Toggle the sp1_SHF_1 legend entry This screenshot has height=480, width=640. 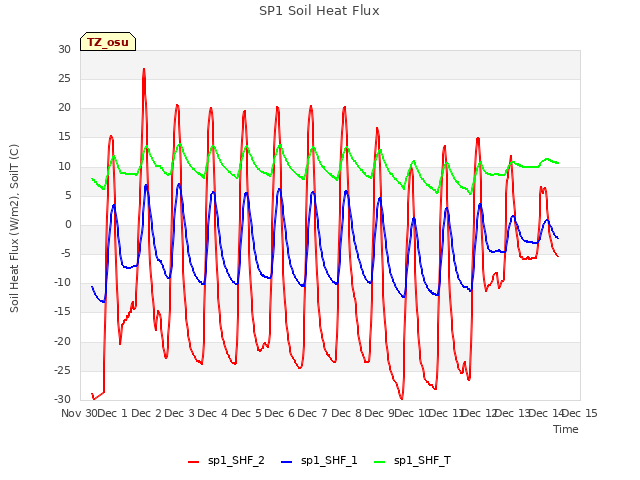coord(319,461)
